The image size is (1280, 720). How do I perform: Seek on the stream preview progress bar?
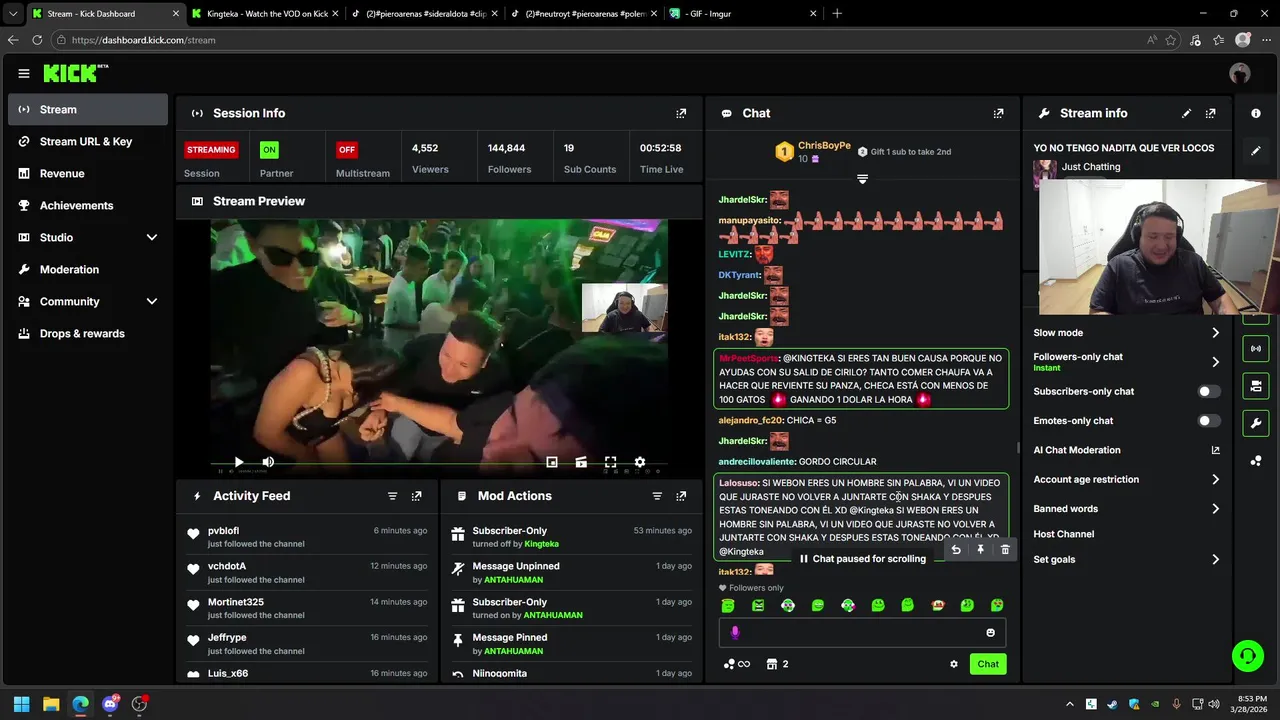(438, 464)
